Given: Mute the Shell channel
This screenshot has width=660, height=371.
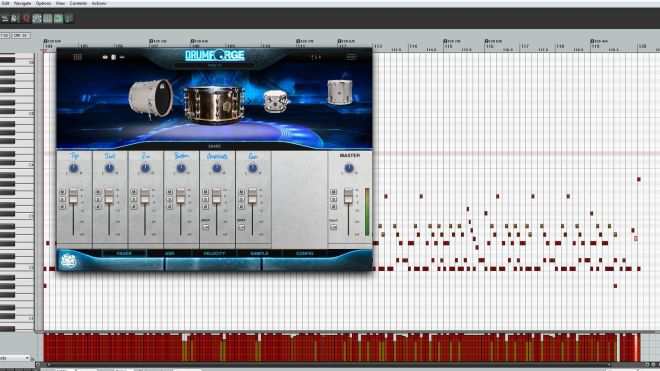Looking at the screenshot, I should pyautogui.click(x=98, y=192).
